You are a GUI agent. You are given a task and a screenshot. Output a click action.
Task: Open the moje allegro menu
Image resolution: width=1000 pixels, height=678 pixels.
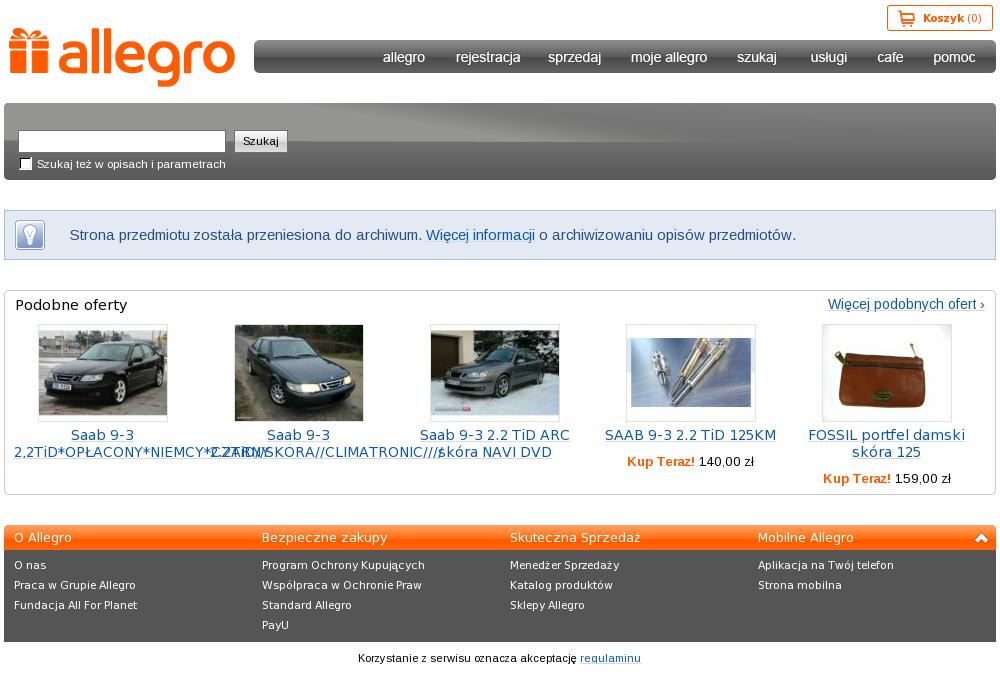669,57
